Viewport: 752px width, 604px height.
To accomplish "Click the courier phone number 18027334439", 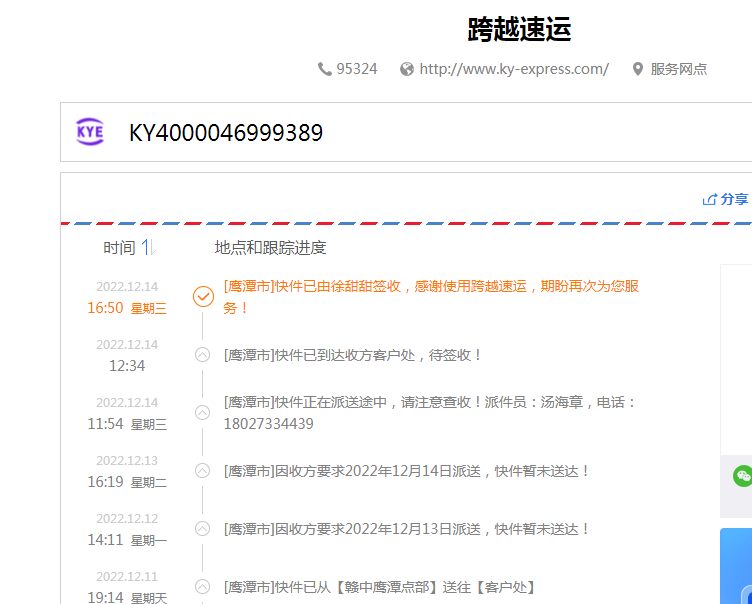I will tap(269, 424).
